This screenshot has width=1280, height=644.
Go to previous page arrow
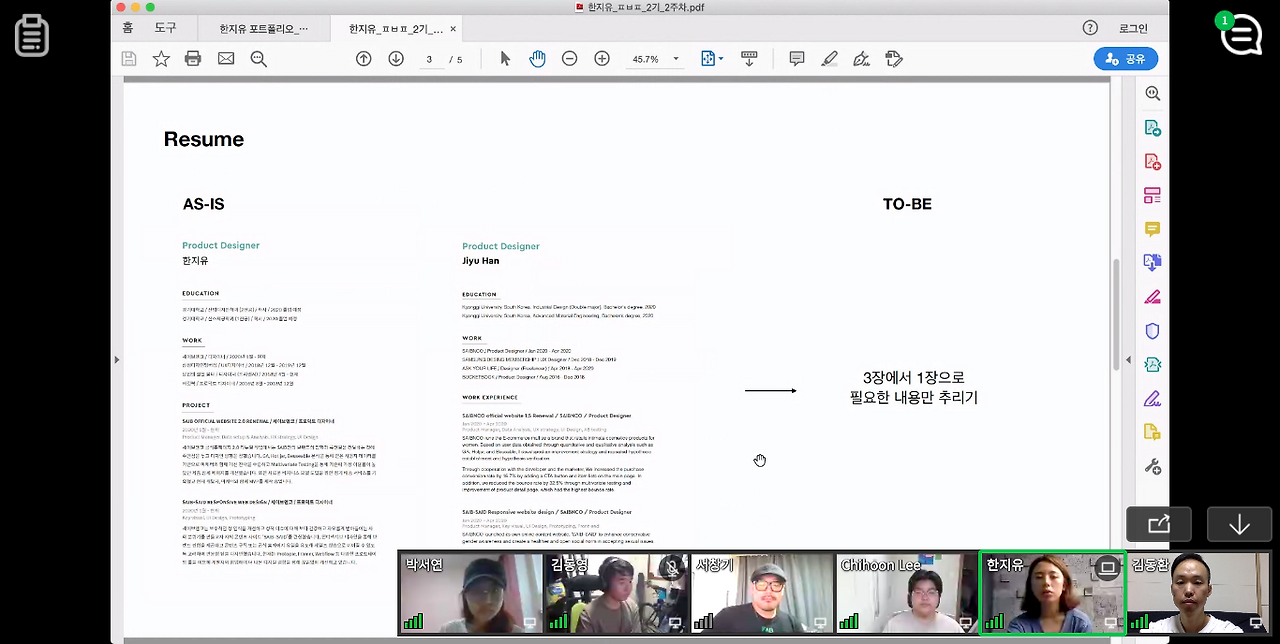[364, 59]
